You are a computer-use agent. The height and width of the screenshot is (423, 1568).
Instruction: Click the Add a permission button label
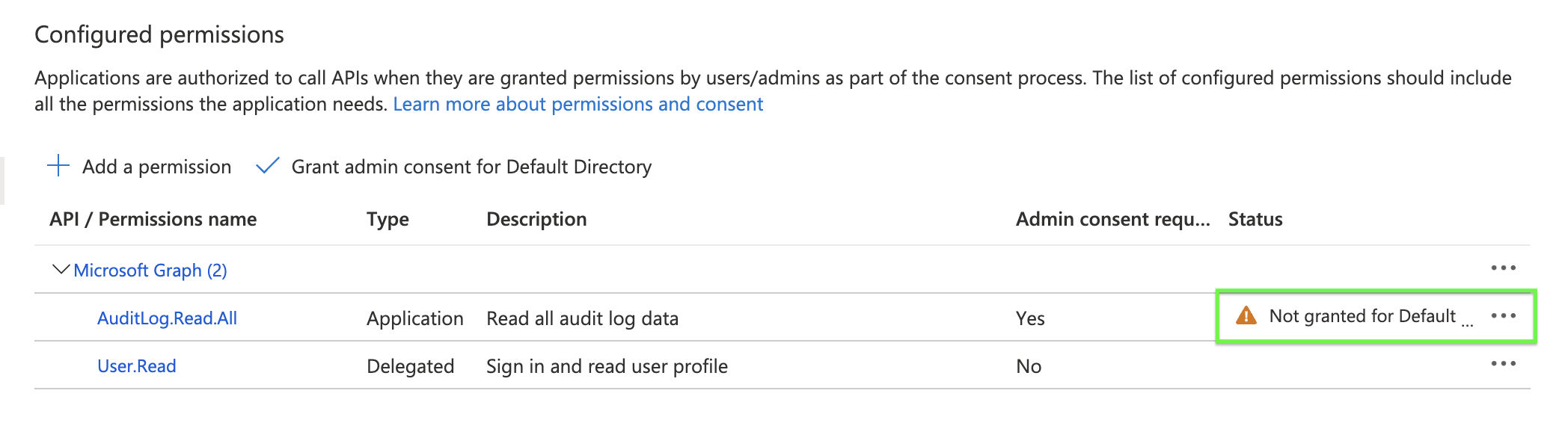pyautogui.click(x=156, y=167)
